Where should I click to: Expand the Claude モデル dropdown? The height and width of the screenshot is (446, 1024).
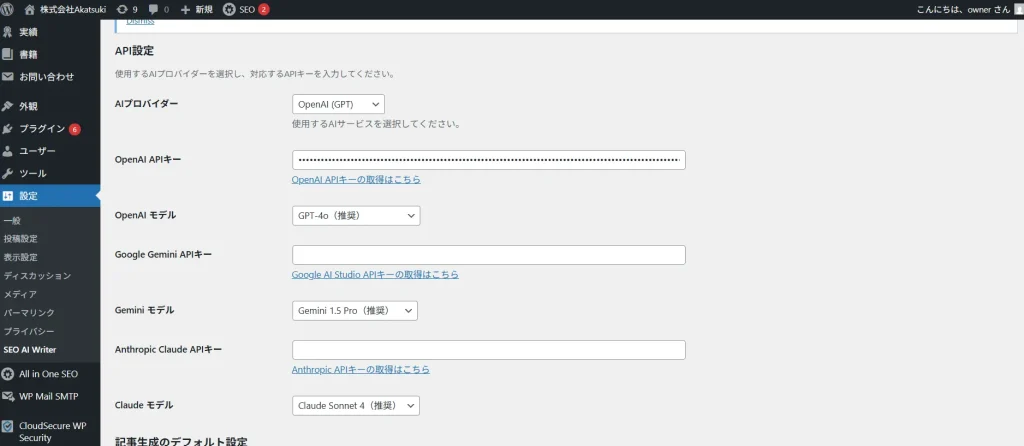[x=355, y=405]
